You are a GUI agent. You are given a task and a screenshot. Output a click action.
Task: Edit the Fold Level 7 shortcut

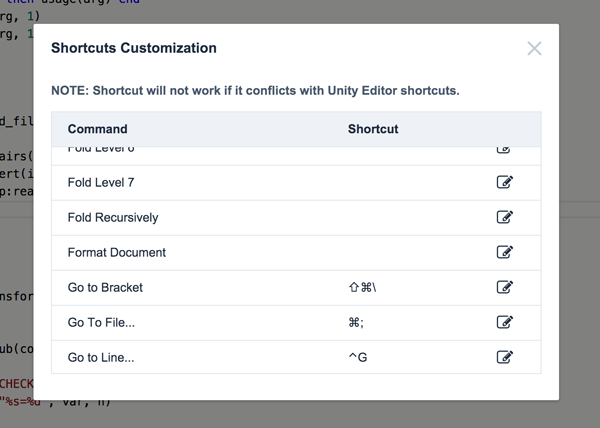click(x=504, y=182)
